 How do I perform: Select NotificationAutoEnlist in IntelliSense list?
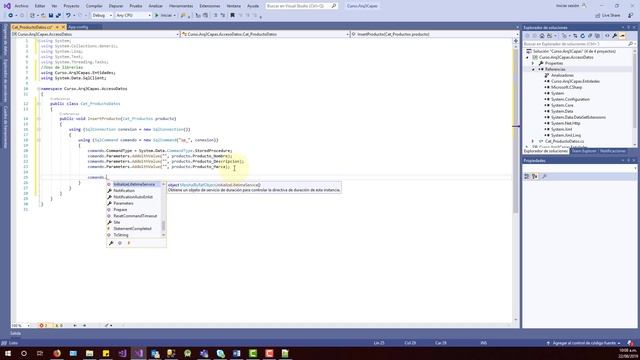[x=134, y=197]
